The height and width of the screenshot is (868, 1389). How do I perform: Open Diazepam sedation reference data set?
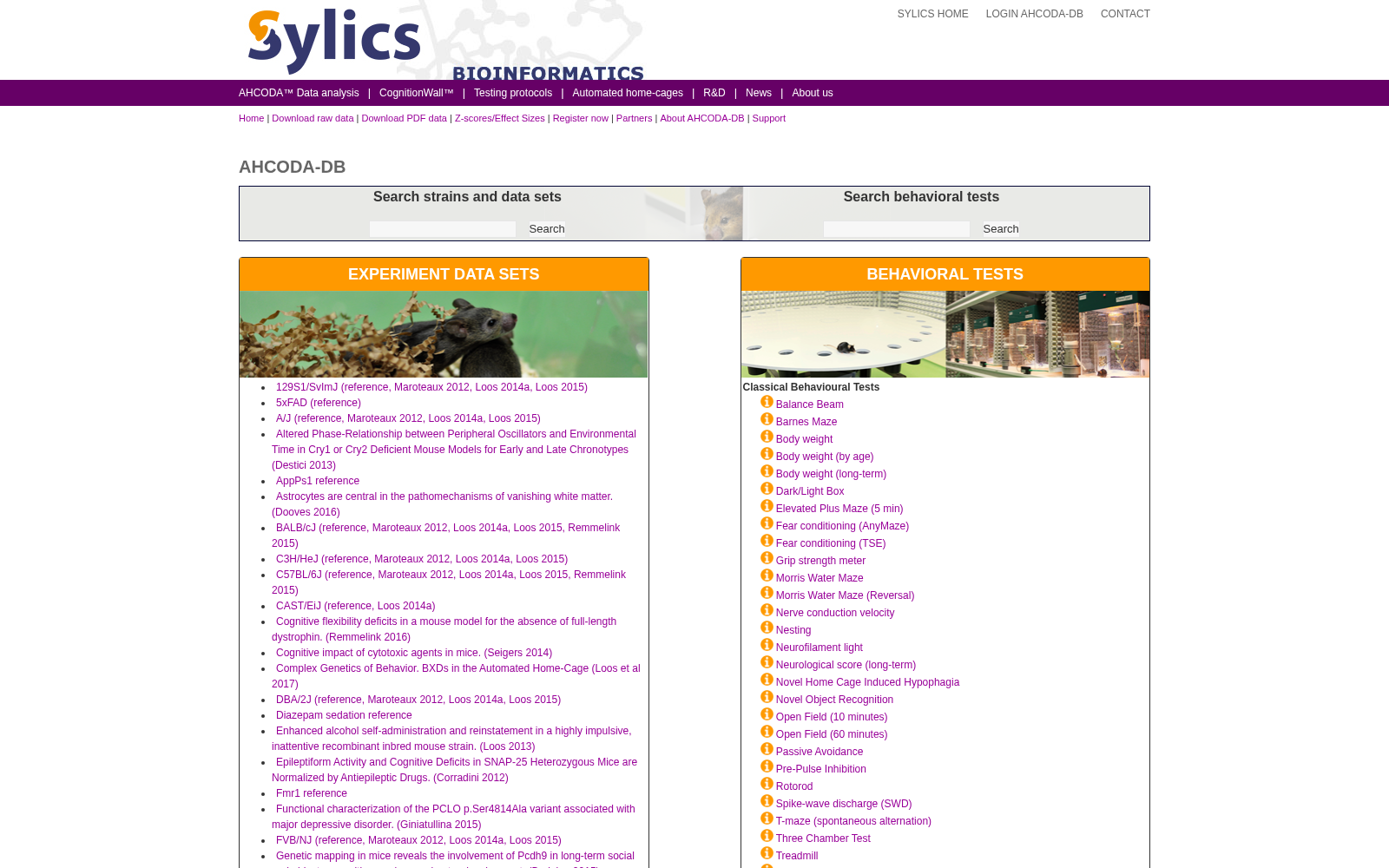(x=344, y=715)
